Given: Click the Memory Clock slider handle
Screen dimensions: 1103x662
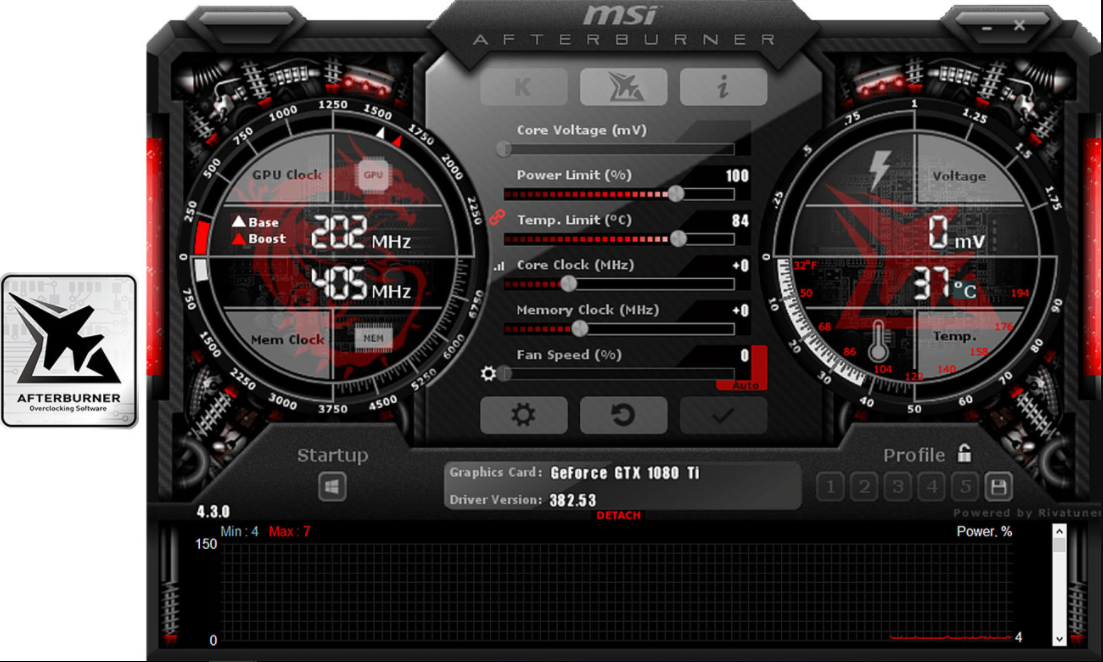Looking at the screenshot, I should tap(580, 328).
